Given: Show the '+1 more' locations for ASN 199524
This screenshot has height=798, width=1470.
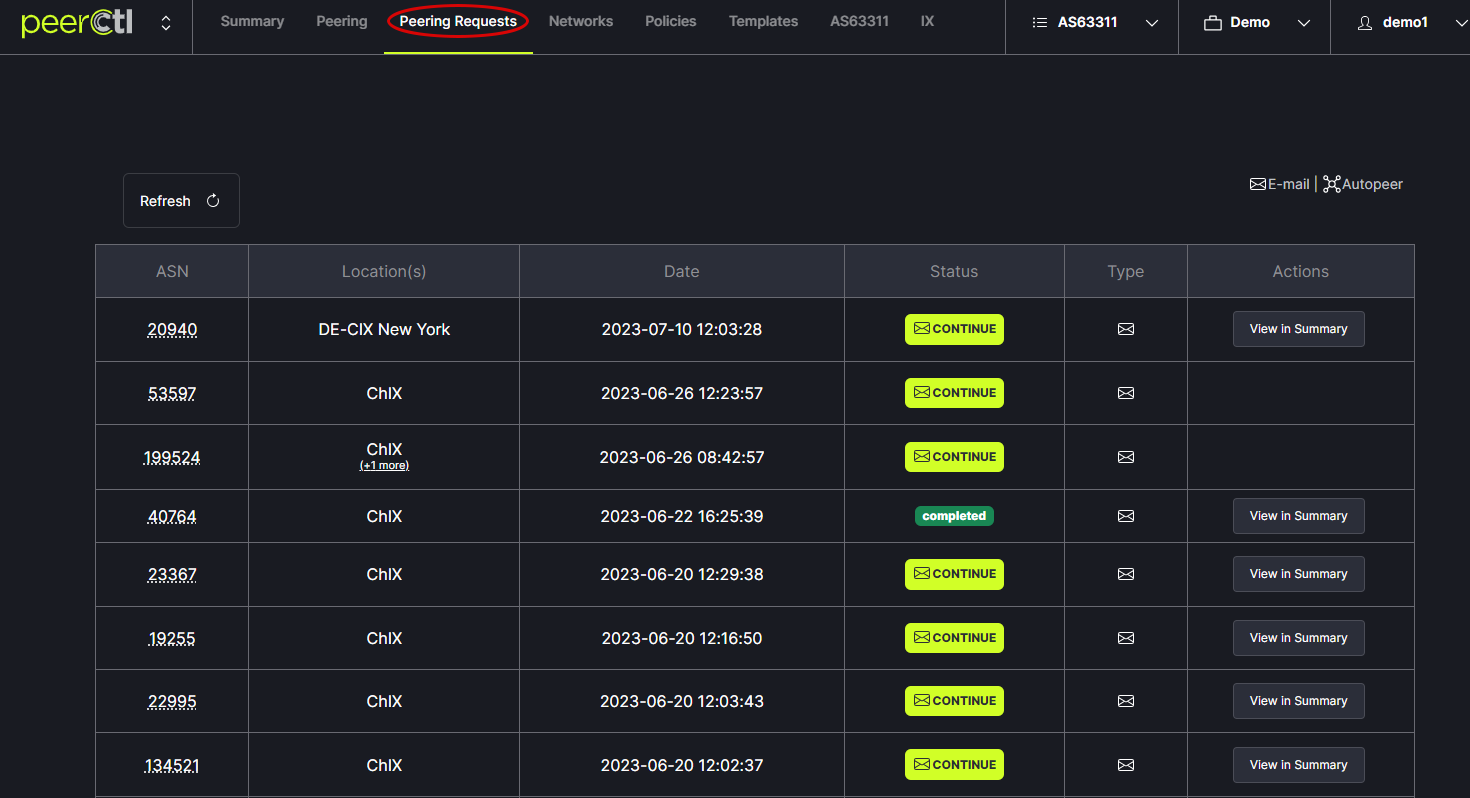Looking at the screenshot, I should [x=384, y=466].
